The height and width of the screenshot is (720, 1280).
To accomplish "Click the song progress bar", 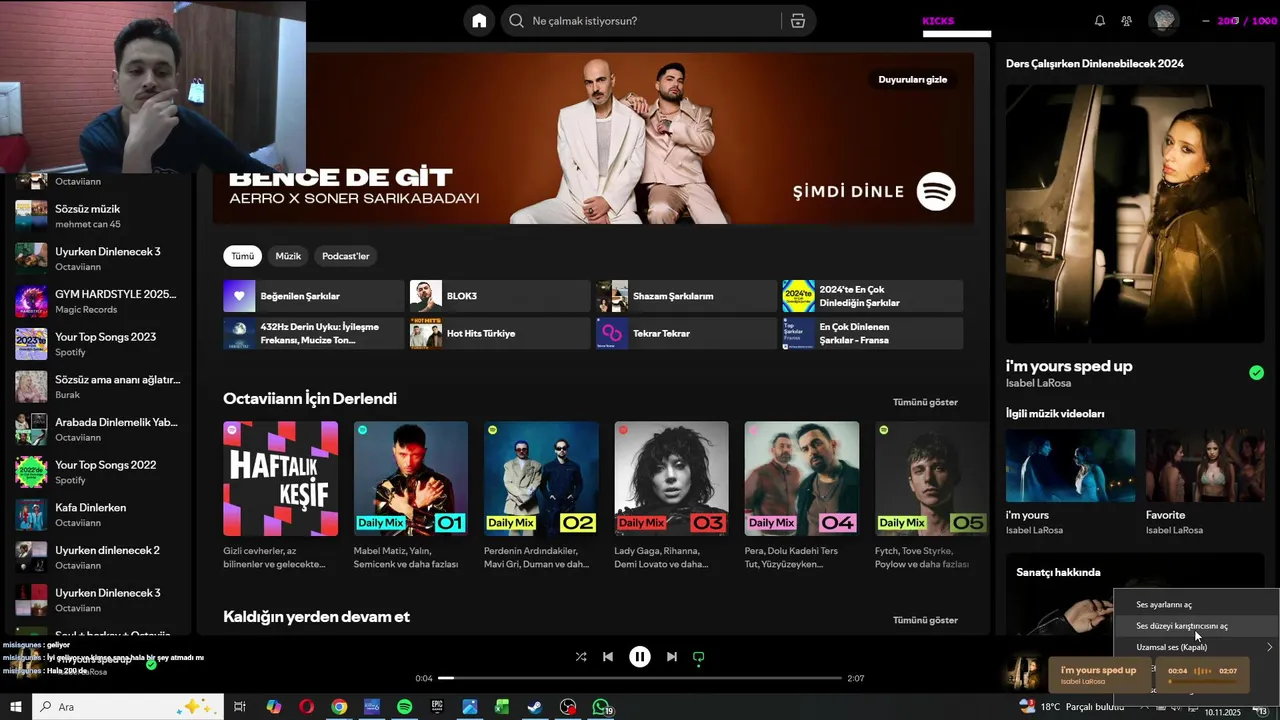I will tap(640, 678).
